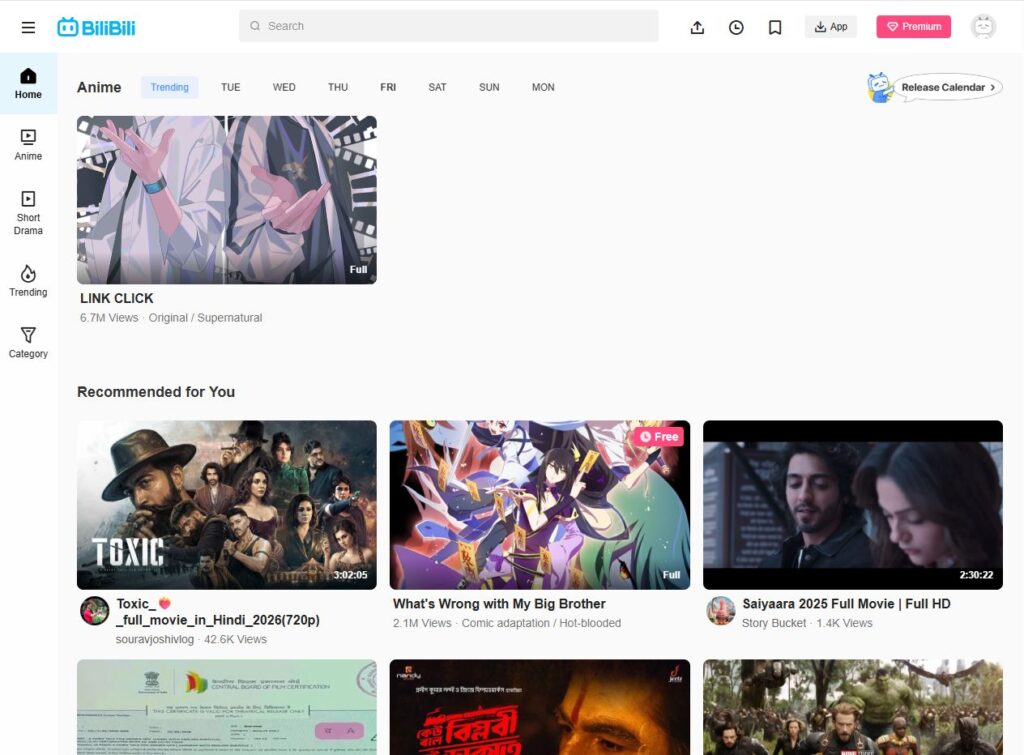Open Trending in sidebar
The width and height of the screenshot is (1024, 755).
point(28,281)
